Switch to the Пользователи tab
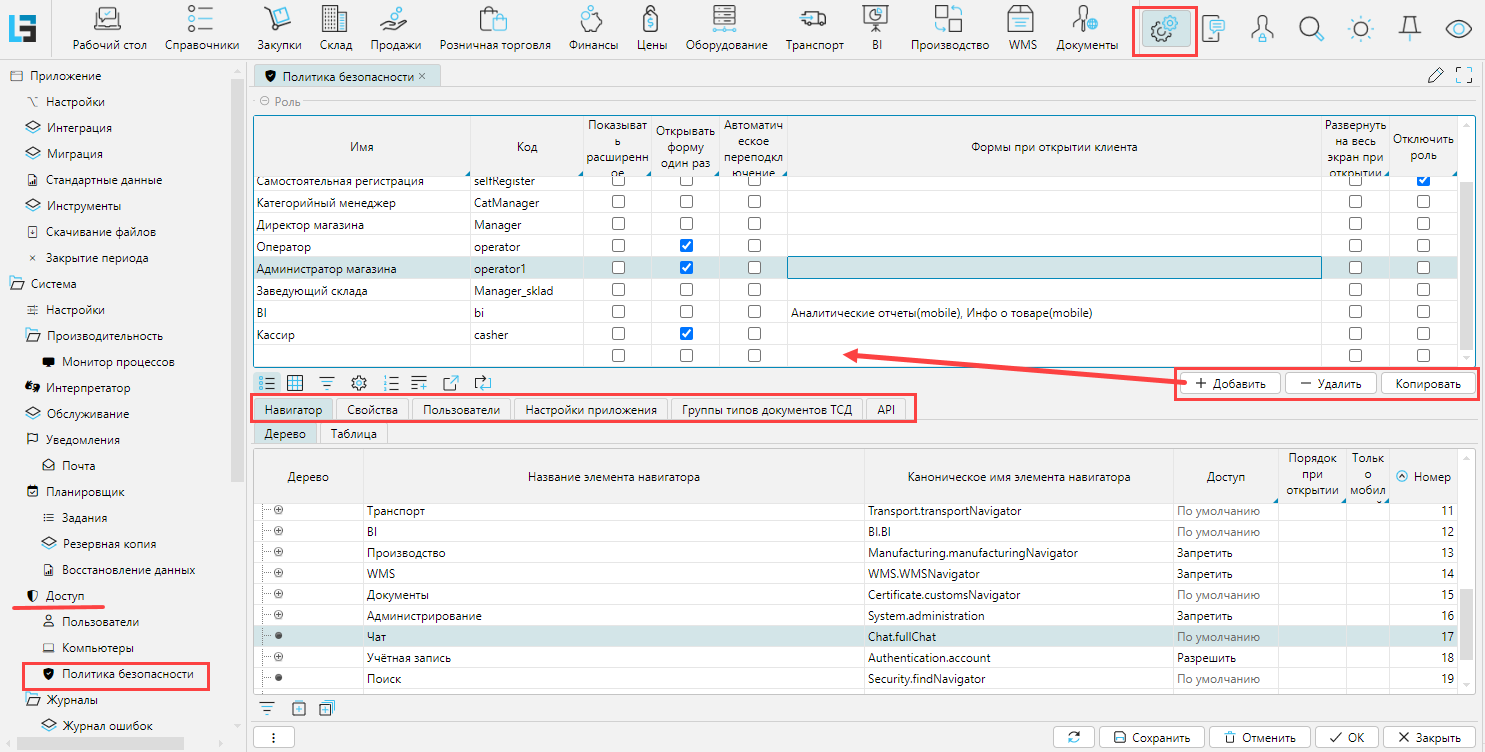The image size is (1485, 752). pos(461,409)
